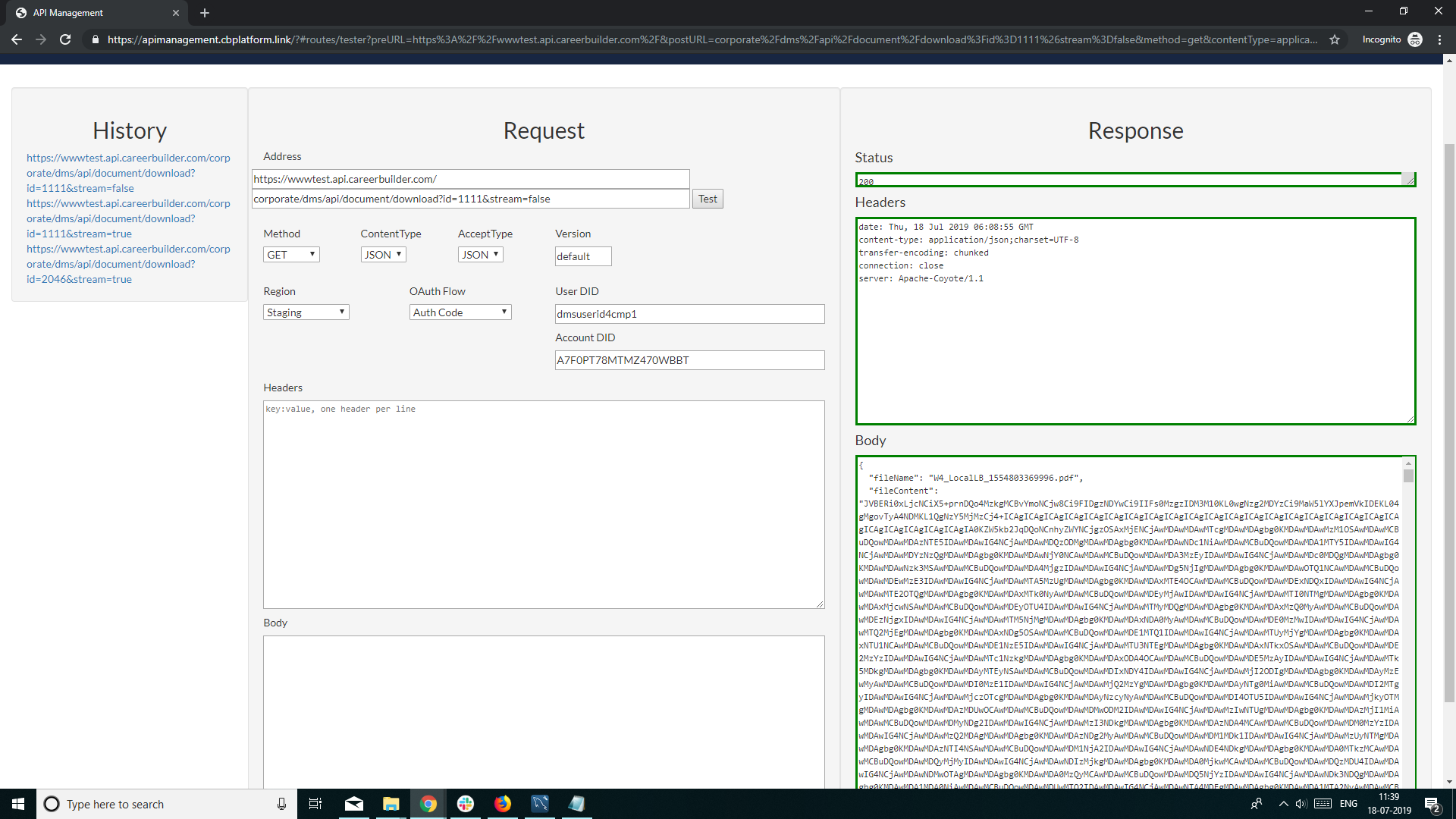Image resolution: width=1456 pixels, height=819 pixels.
Task: Open File Explorer from taskbar
Action: point(391,804)
